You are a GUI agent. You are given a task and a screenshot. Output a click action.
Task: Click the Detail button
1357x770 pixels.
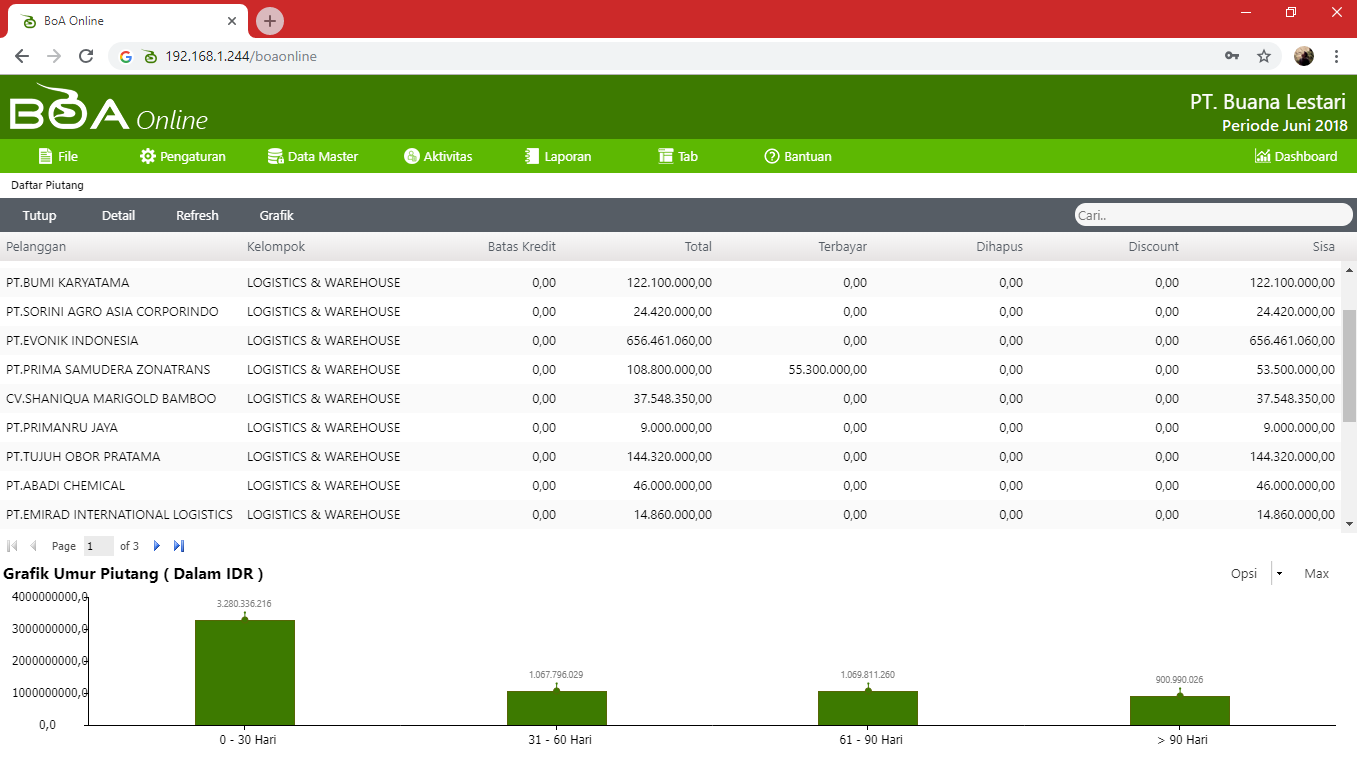(x=118, y=215)
